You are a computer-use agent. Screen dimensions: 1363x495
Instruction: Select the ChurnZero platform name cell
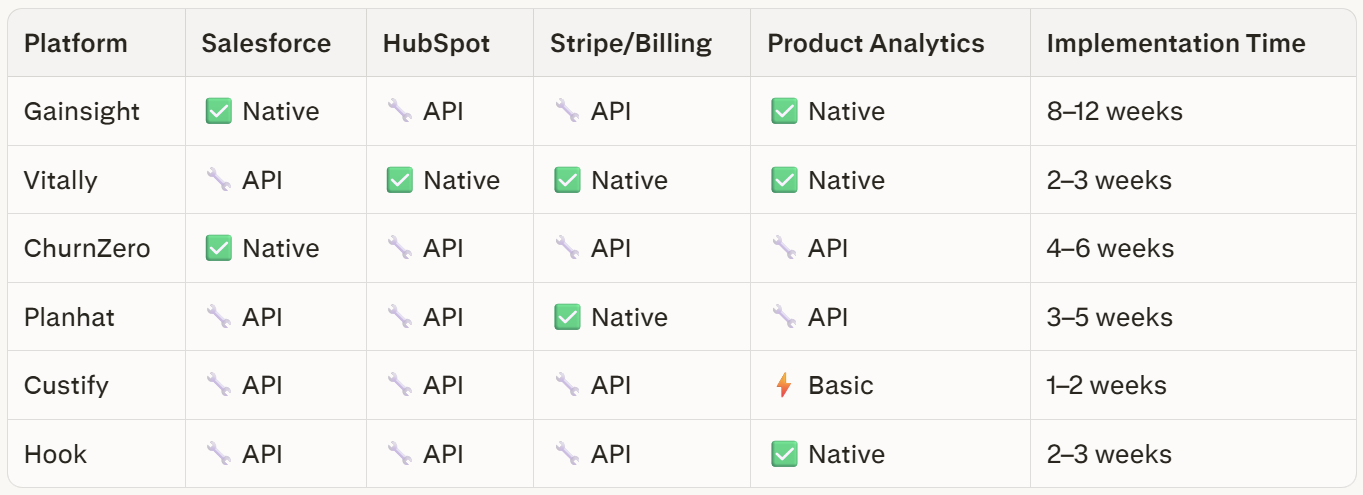point(87,248)
